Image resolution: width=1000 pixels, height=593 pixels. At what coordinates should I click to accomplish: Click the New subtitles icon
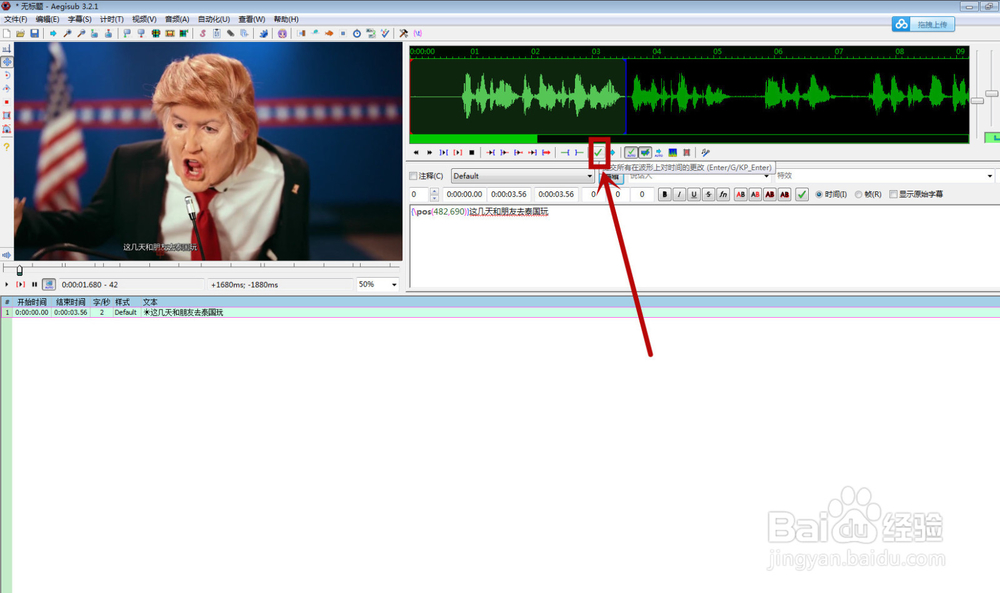coord(6,33)
